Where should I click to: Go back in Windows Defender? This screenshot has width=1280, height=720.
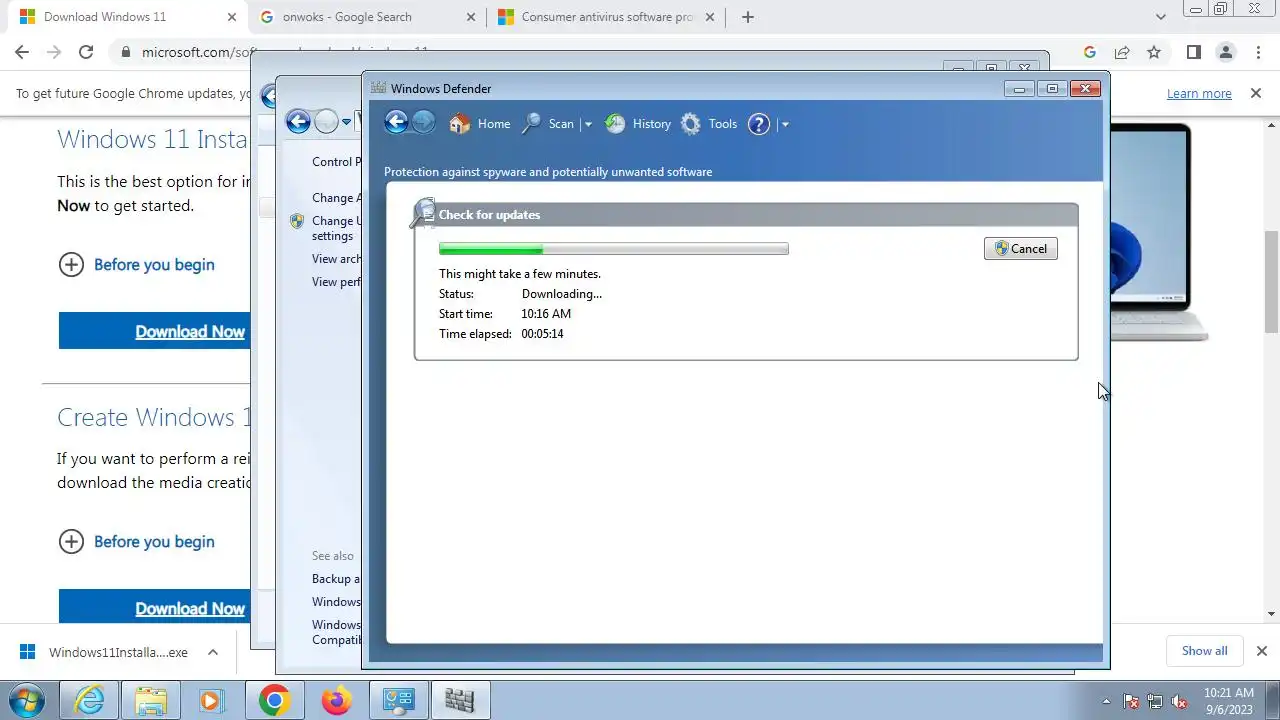pos(396,123)
